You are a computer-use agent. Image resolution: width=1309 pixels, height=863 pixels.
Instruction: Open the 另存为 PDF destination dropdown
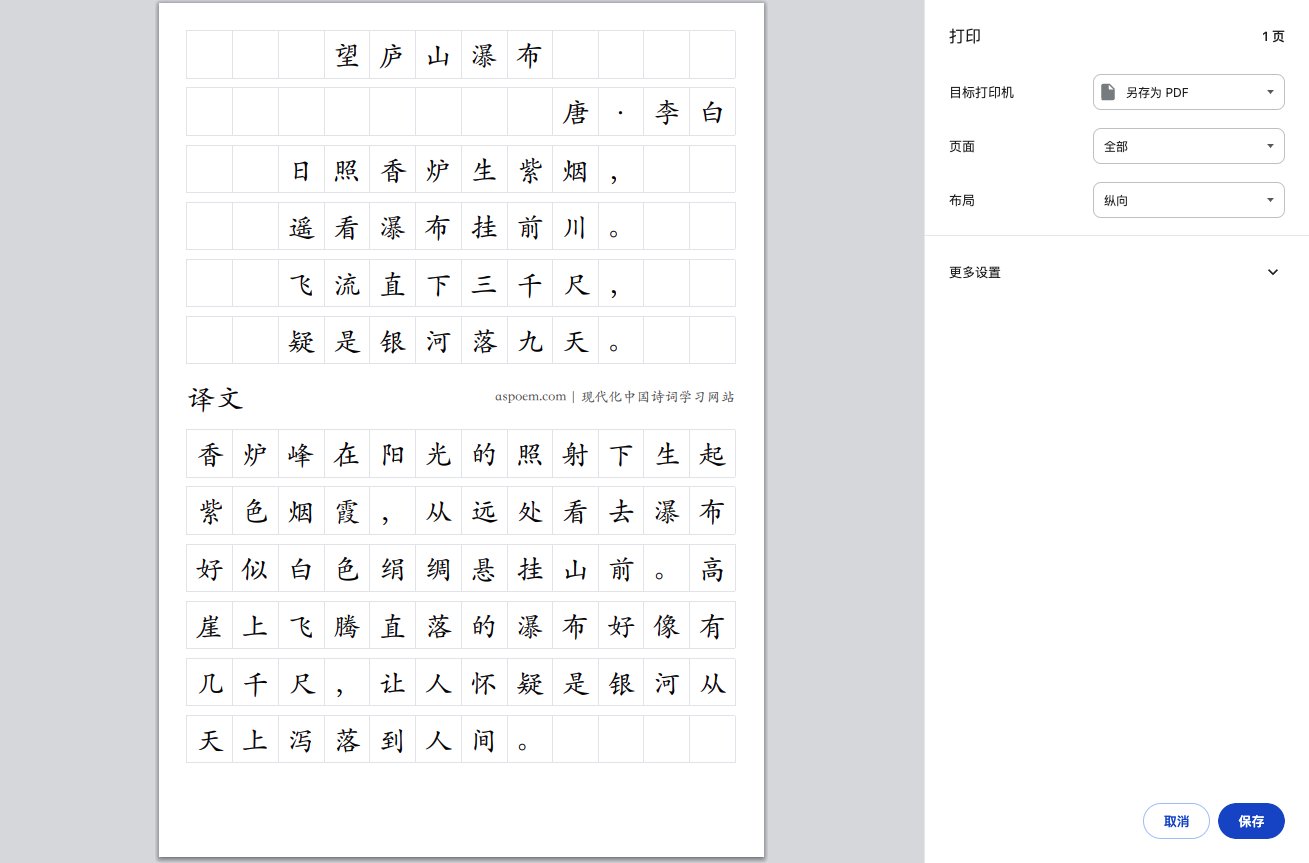[x=1188, y=92]
